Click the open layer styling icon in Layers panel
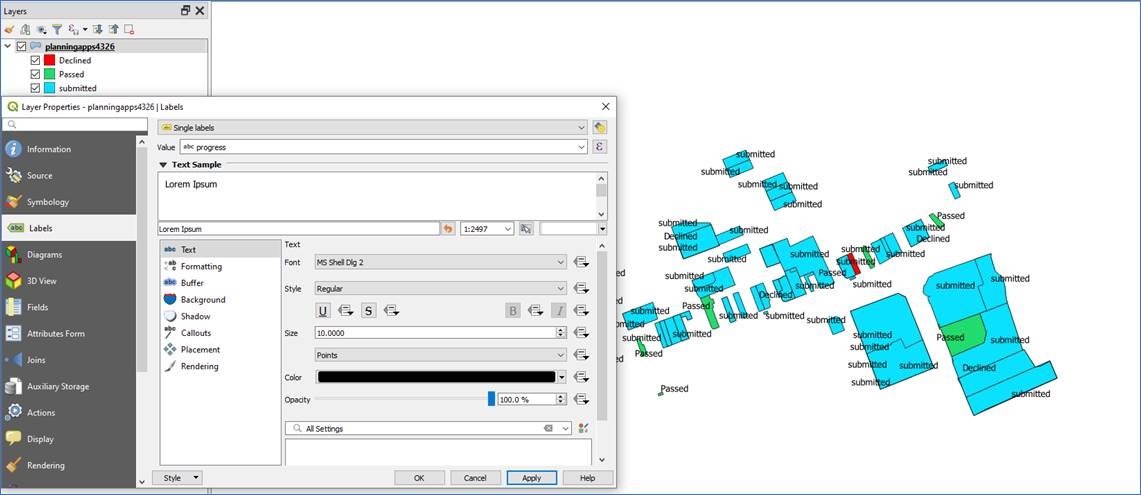 point(9,29)
